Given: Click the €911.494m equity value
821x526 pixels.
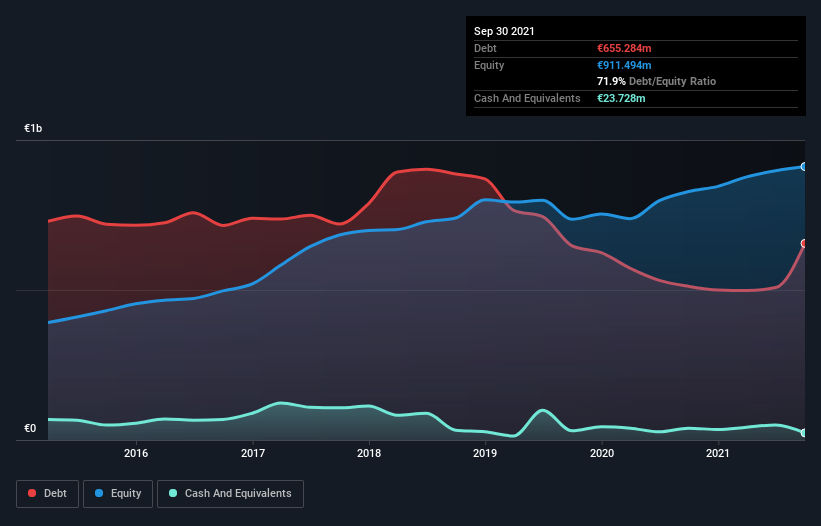Looking at the screenshot, I should tap(624, 65).
